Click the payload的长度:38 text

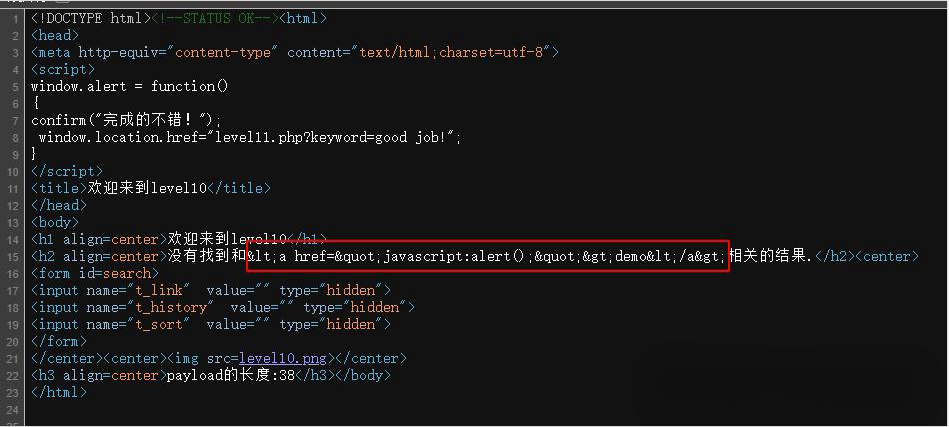231,376
